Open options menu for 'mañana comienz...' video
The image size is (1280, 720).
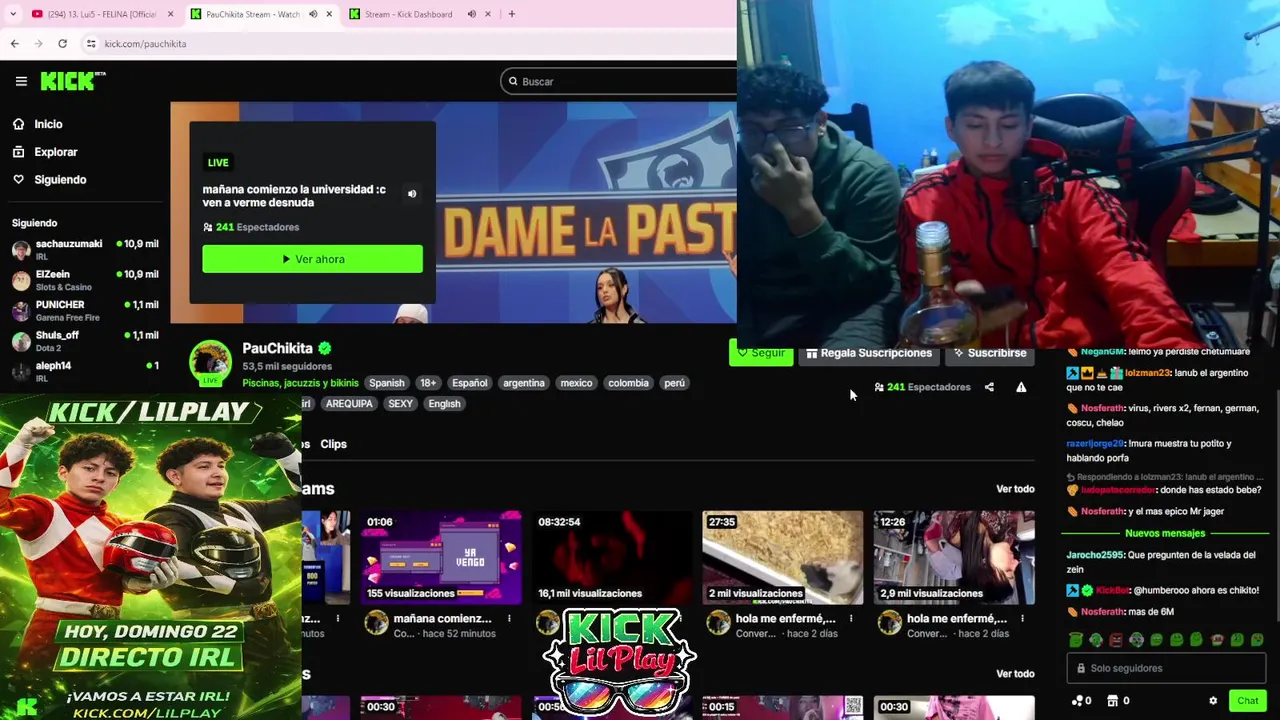point(509,619)
